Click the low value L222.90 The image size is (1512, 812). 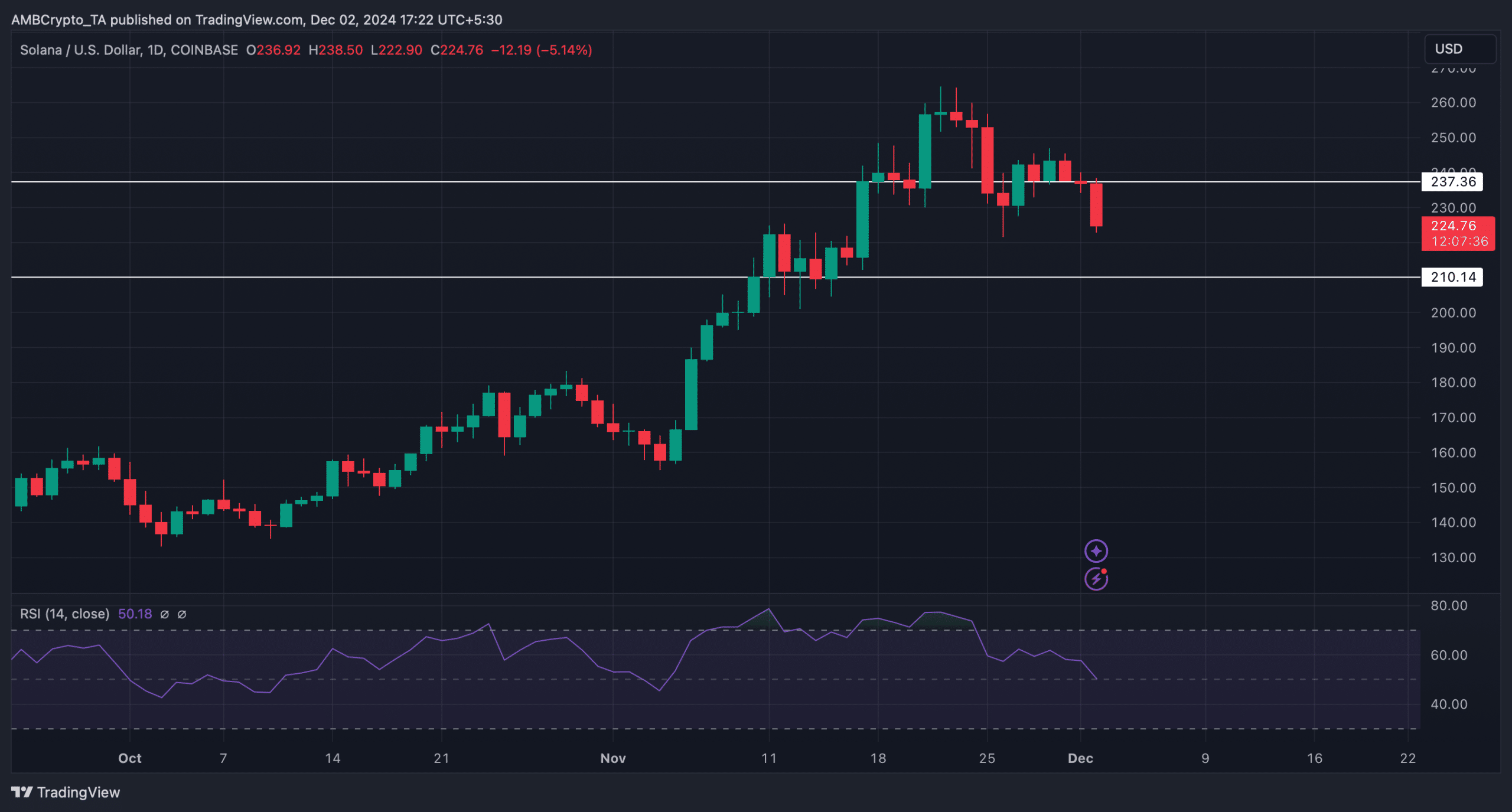click(x=396, y=50)
